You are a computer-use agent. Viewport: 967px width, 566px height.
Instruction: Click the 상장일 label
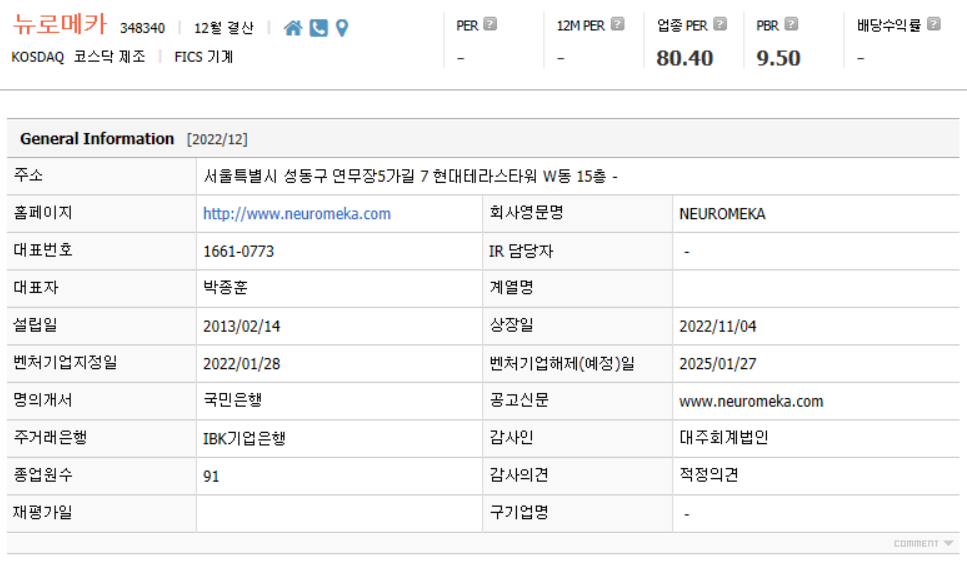(x=511, y=325)
